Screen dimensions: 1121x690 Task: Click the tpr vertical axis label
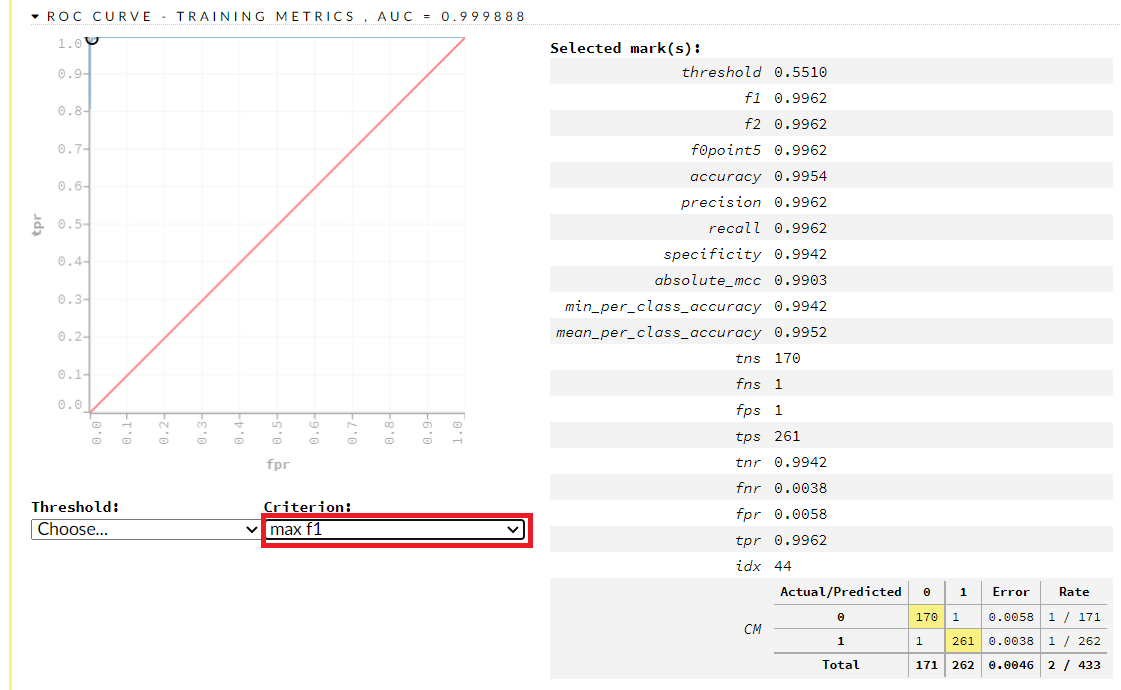38,225
